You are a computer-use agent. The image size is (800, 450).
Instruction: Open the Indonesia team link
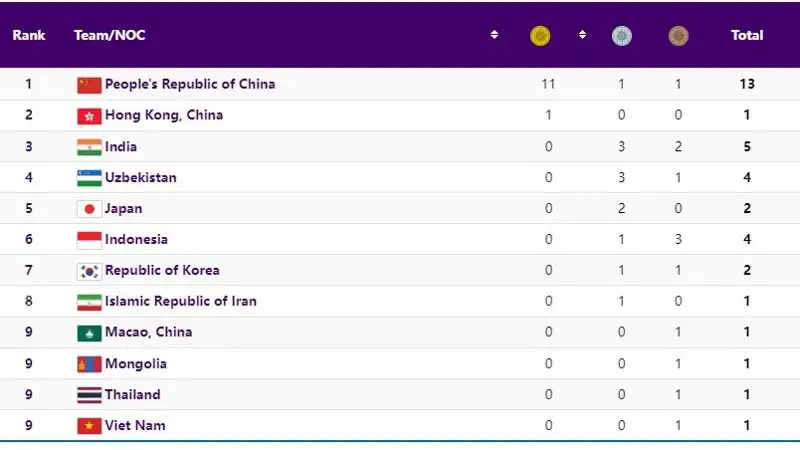coord(136,240)
